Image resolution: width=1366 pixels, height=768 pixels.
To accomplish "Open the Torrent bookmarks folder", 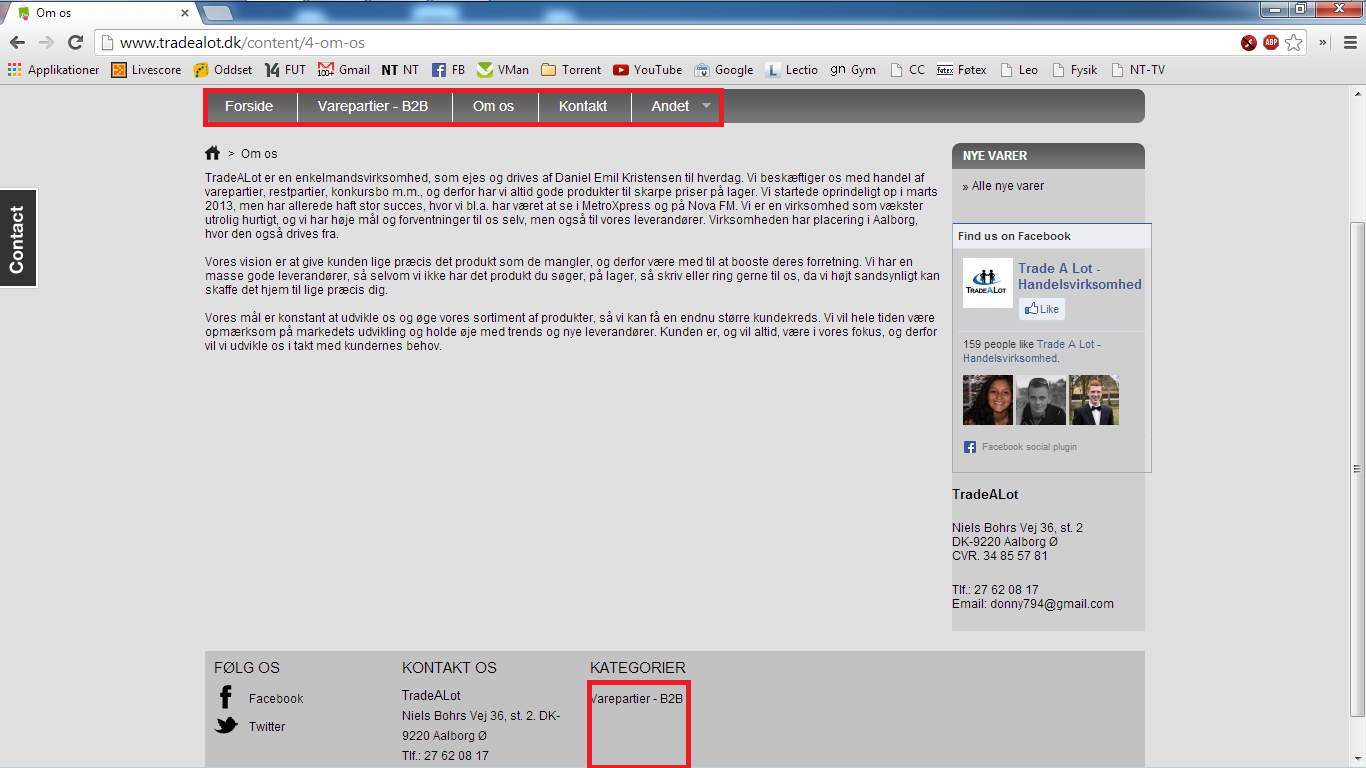I will click(x=571, y=70).
